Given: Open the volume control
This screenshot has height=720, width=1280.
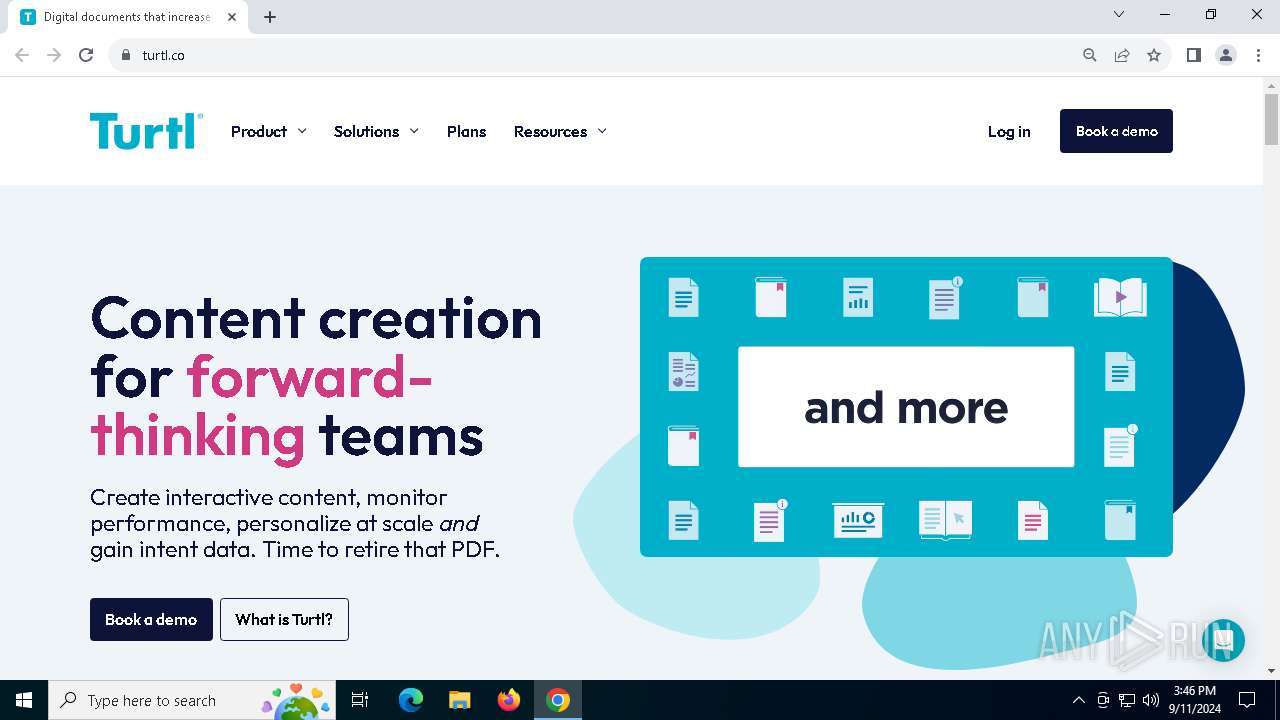Looking at the screenshot, I should coord(1151,700).
